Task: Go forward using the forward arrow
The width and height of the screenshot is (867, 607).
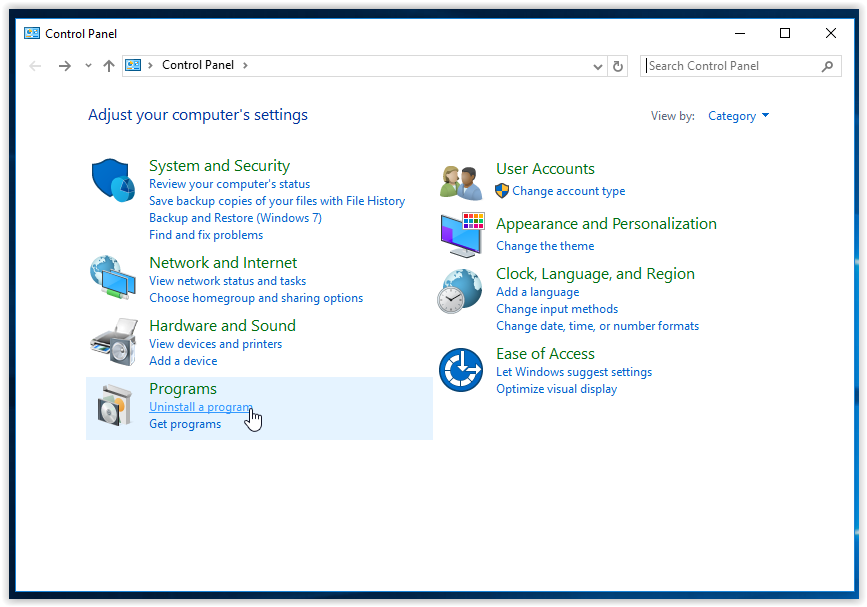Action: pyautogui.click(x=65, y=66)
